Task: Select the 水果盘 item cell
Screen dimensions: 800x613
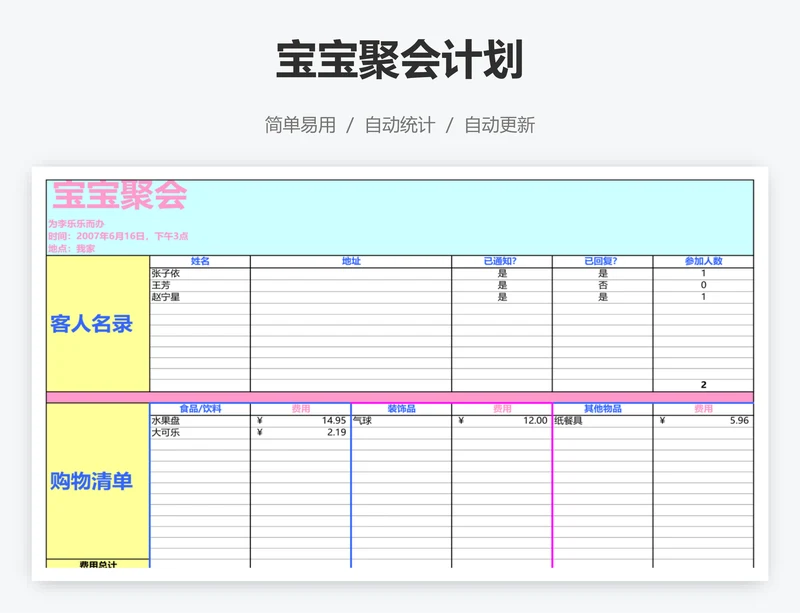Action: [x=200, y=421]
